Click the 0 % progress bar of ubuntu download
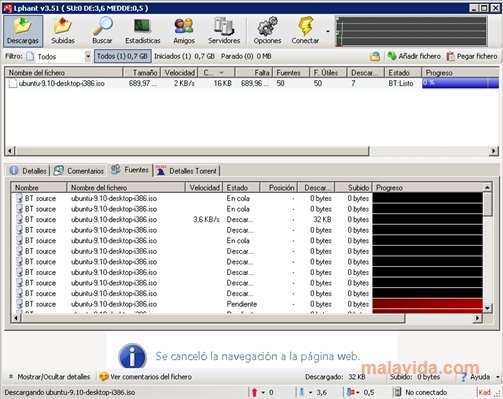This screenshot has width=503, height=399. pyautogui.click(x=460, y=83)
